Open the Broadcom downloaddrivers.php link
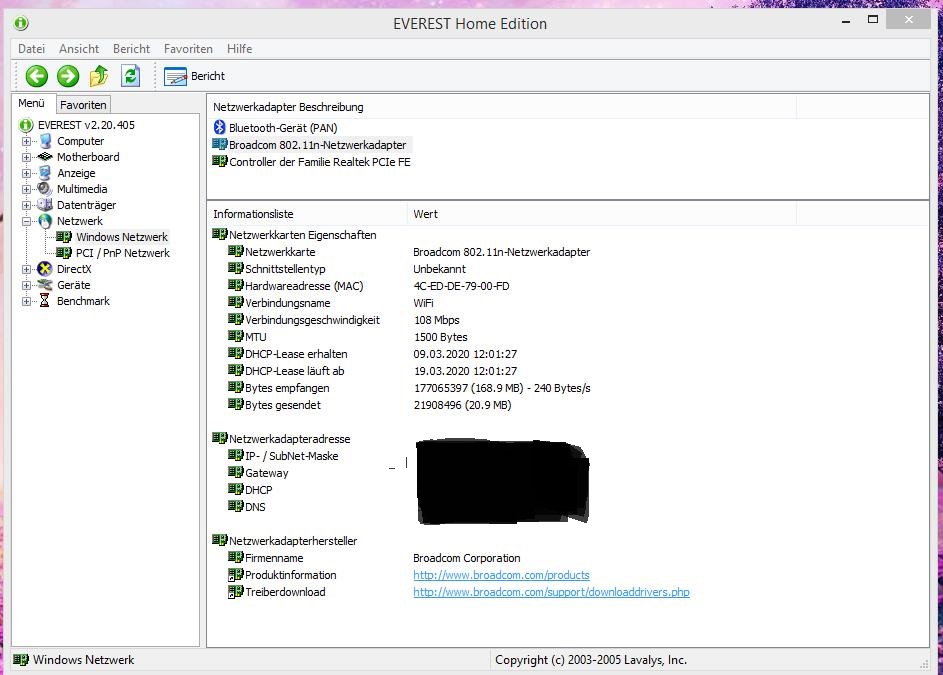The width and height of the screenshot is (943, 675). point(551,592)
